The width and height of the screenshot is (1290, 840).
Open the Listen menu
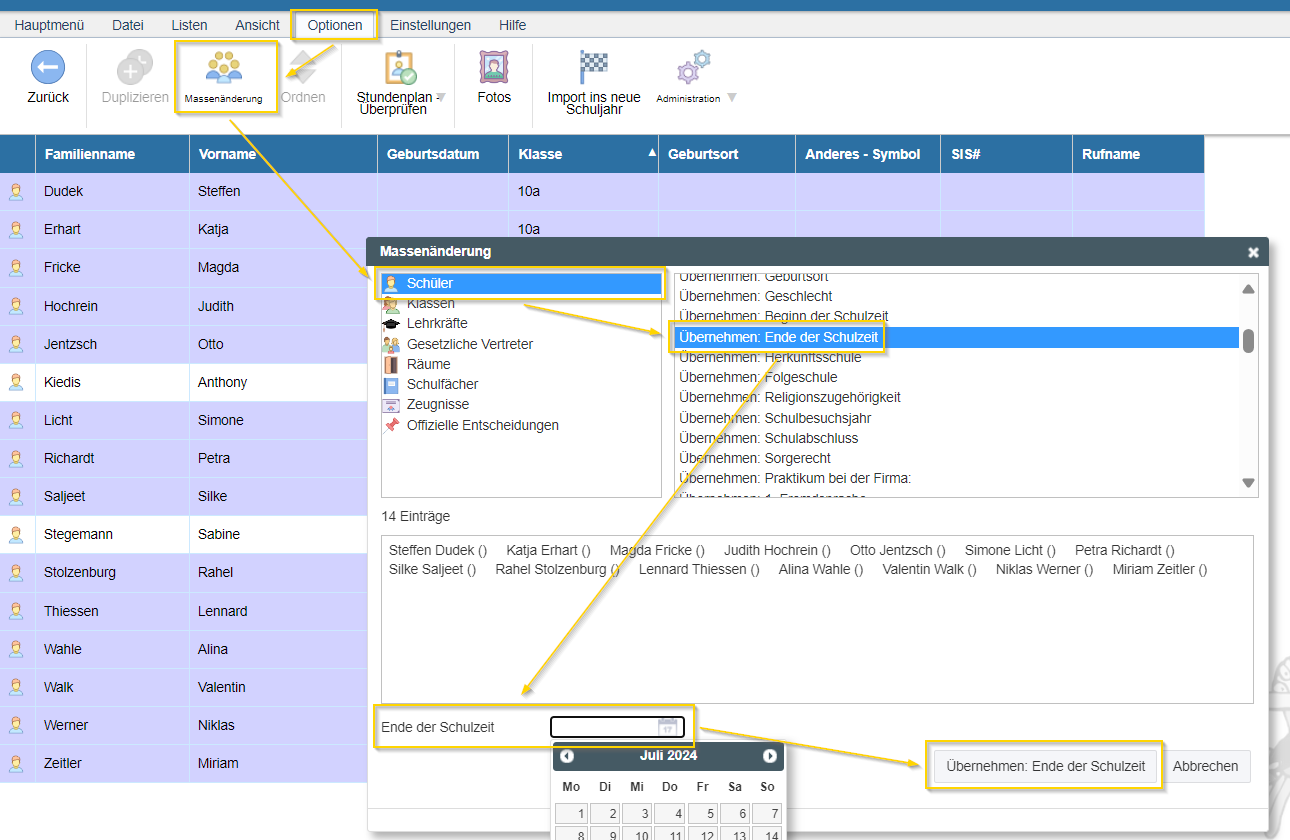[190, 25]
